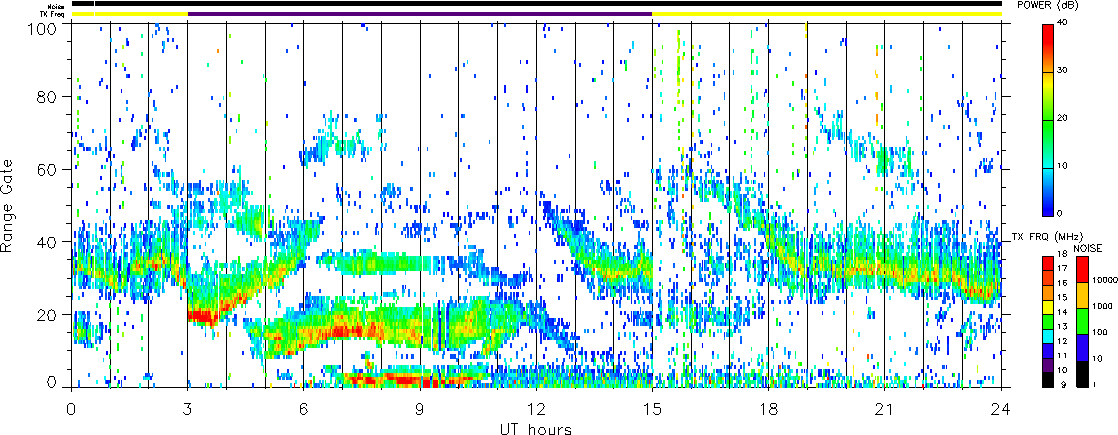Viewport: 1118px width, 435px height.
Task: Click the '14' value on the TX FRQ scale
Action: 1060,313
